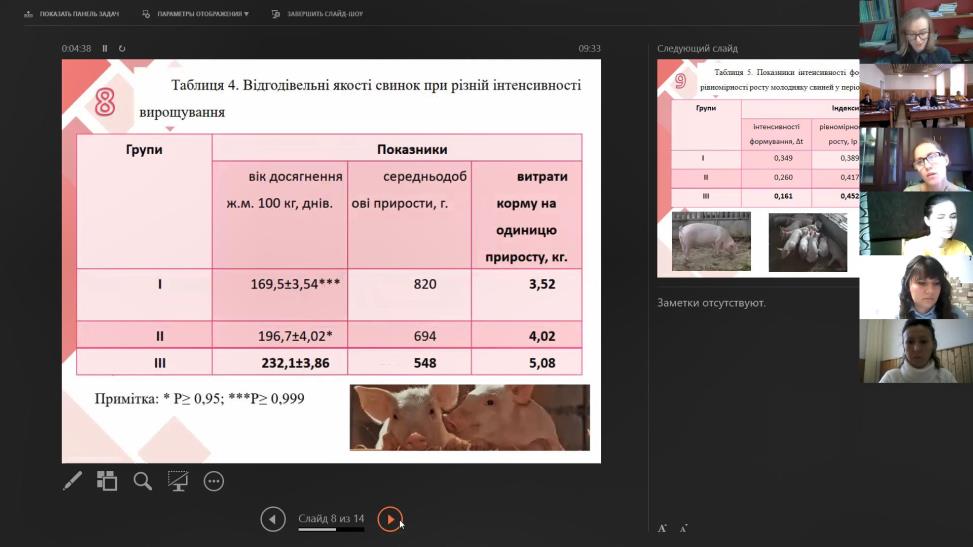The image size is (973, 547).
Task: Select the top participant's video tile
Action: tap(915, 32)
